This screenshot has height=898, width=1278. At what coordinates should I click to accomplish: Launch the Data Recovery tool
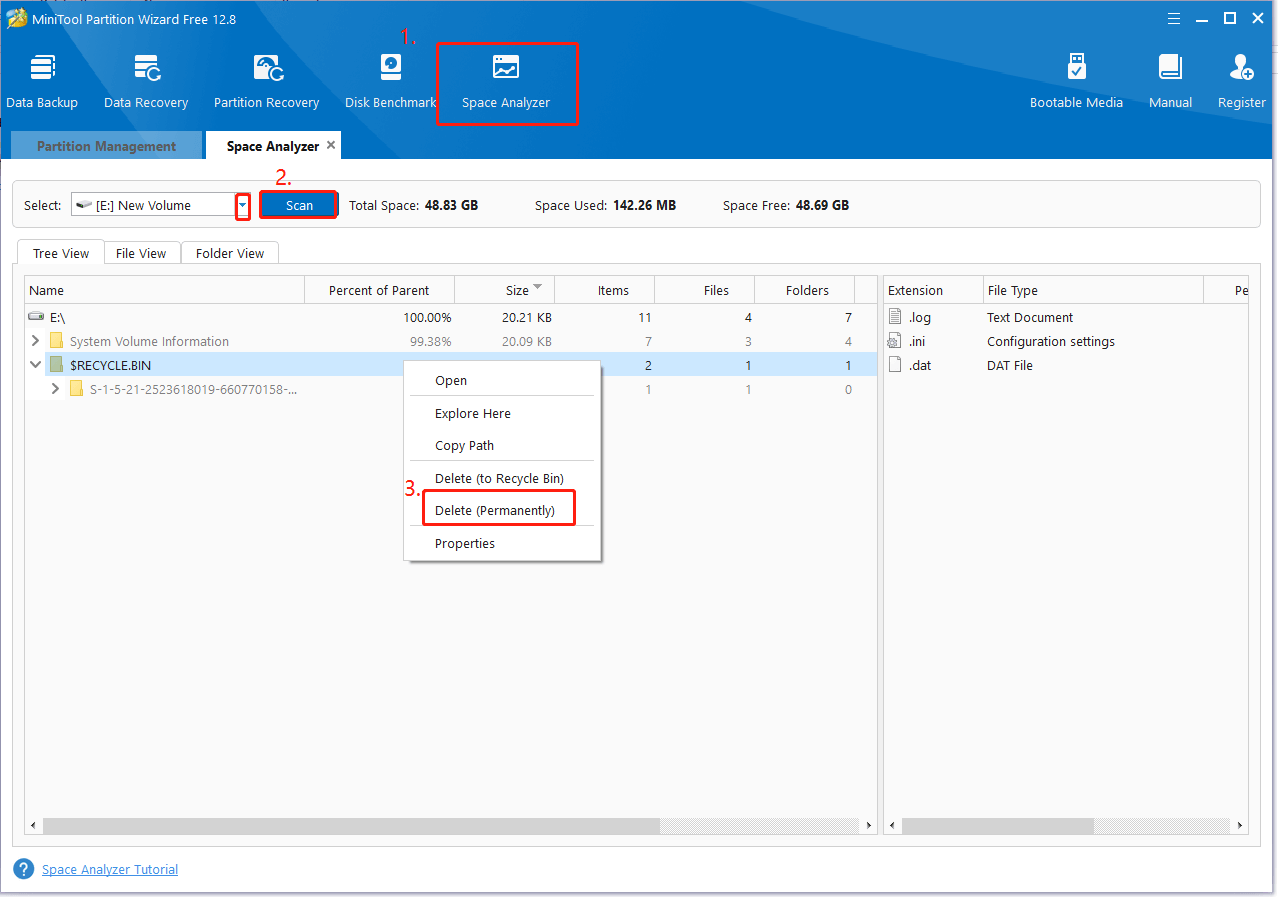146,81
